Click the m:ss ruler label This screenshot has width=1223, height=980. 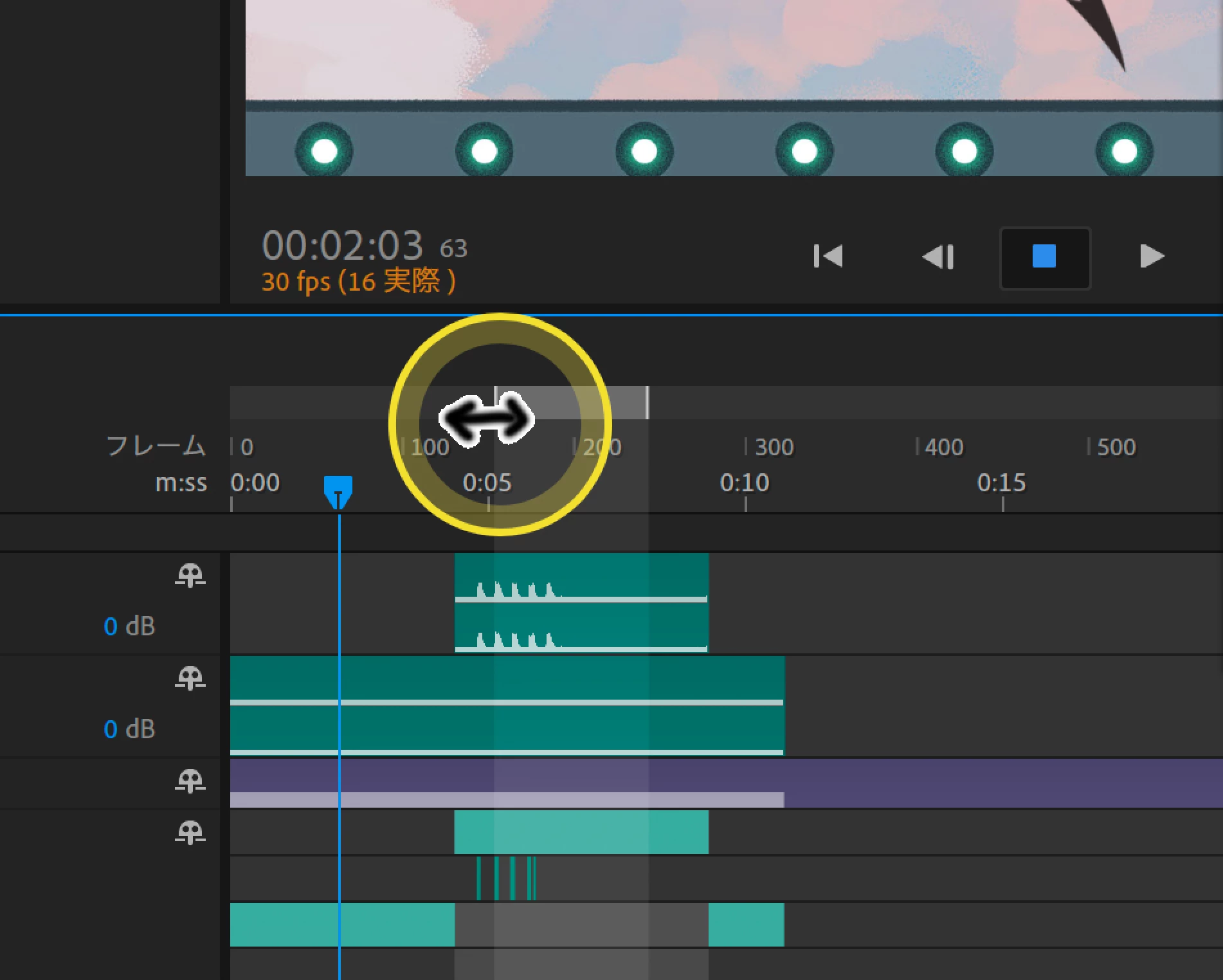pos(181,483)
